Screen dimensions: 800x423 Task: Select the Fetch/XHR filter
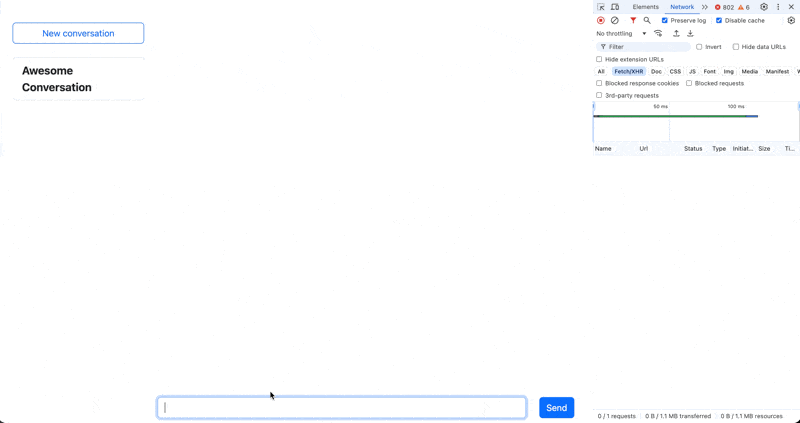coord(629,71)
